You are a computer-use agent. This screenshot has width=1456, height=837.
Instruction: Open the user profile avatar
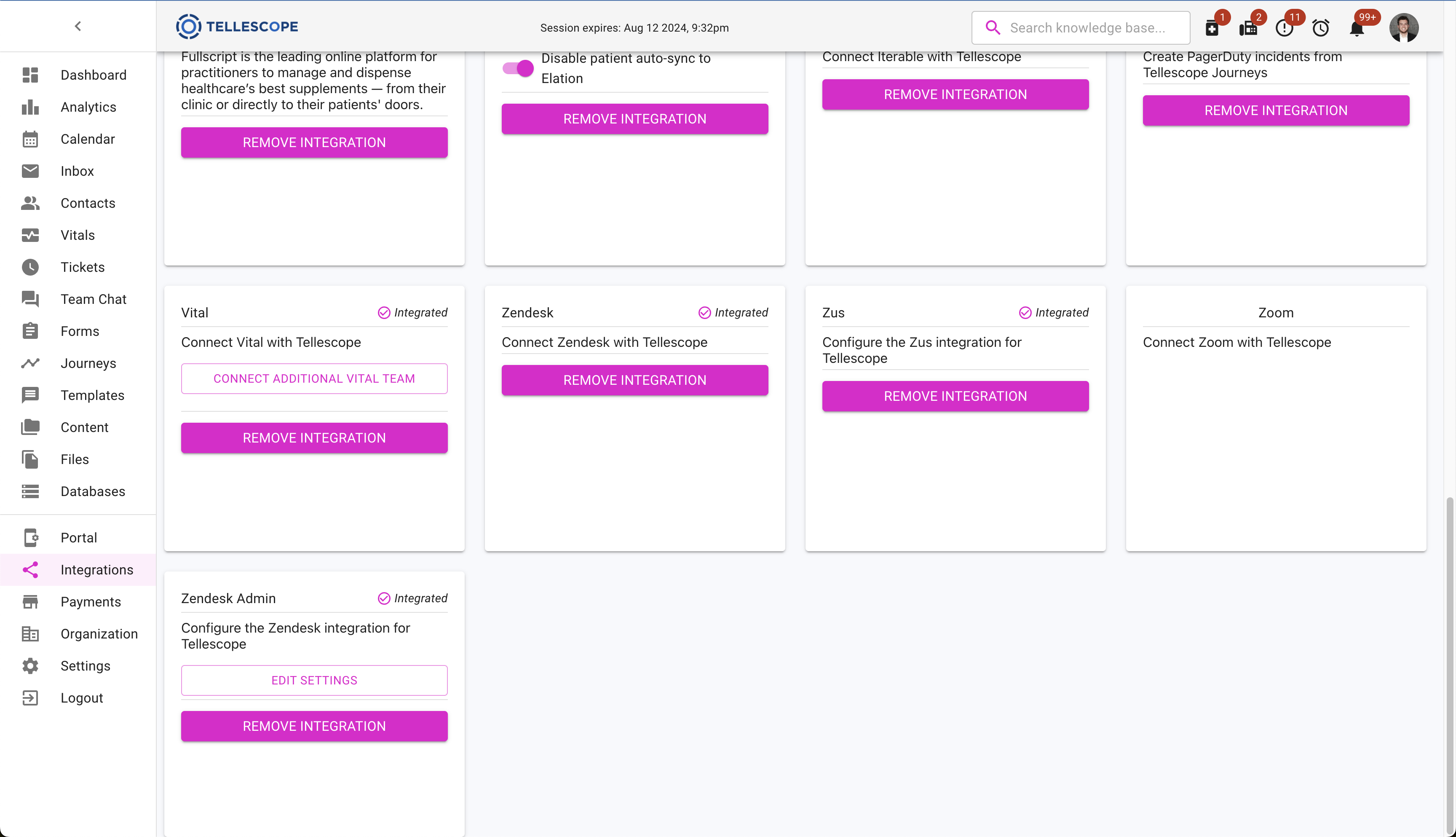(1404, 27)
